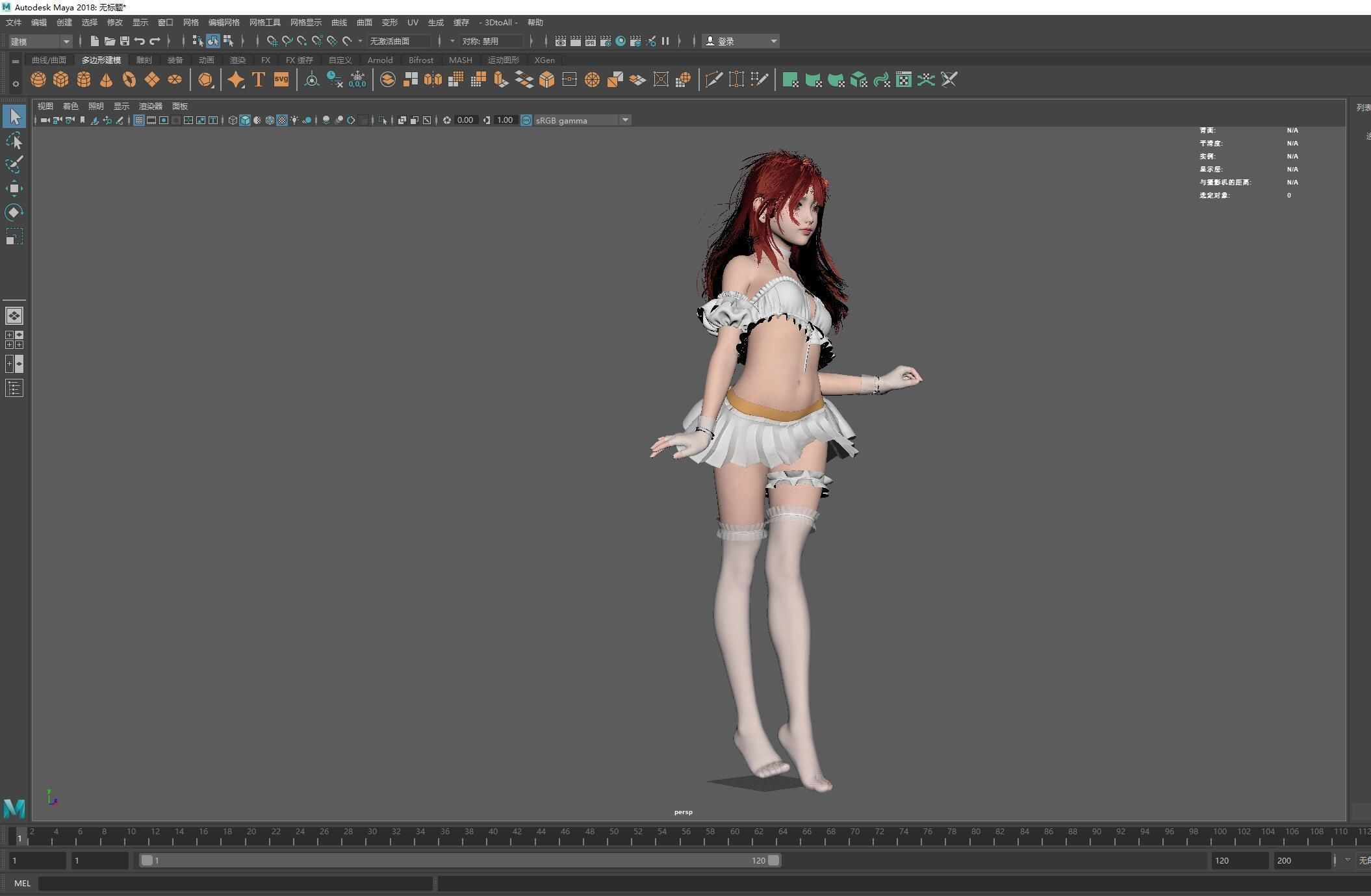Open the viewport 照明 panel menu

(96, 107)
